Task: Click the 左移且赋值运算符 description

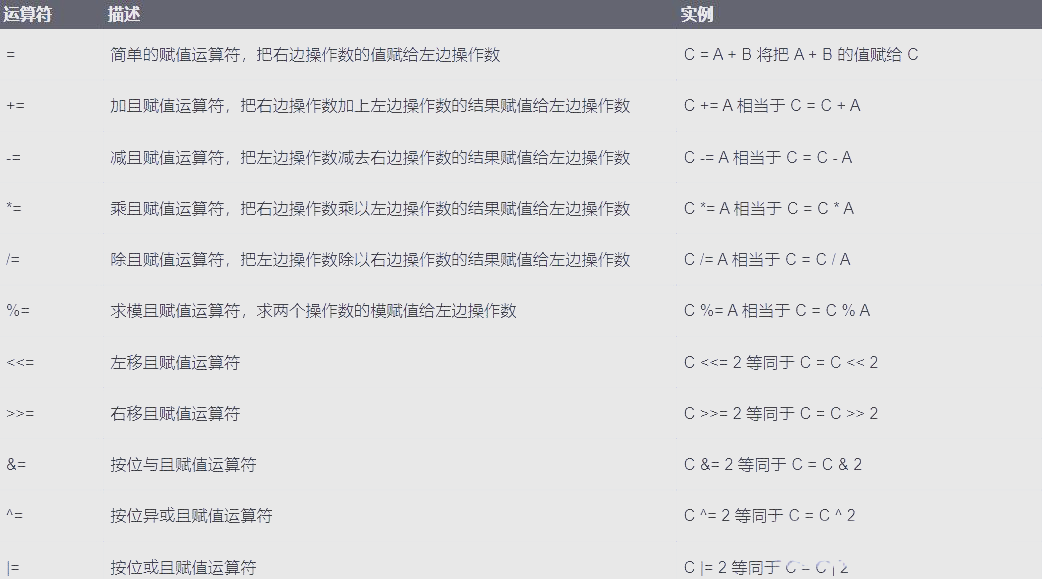Action: [x=175, y=362]
